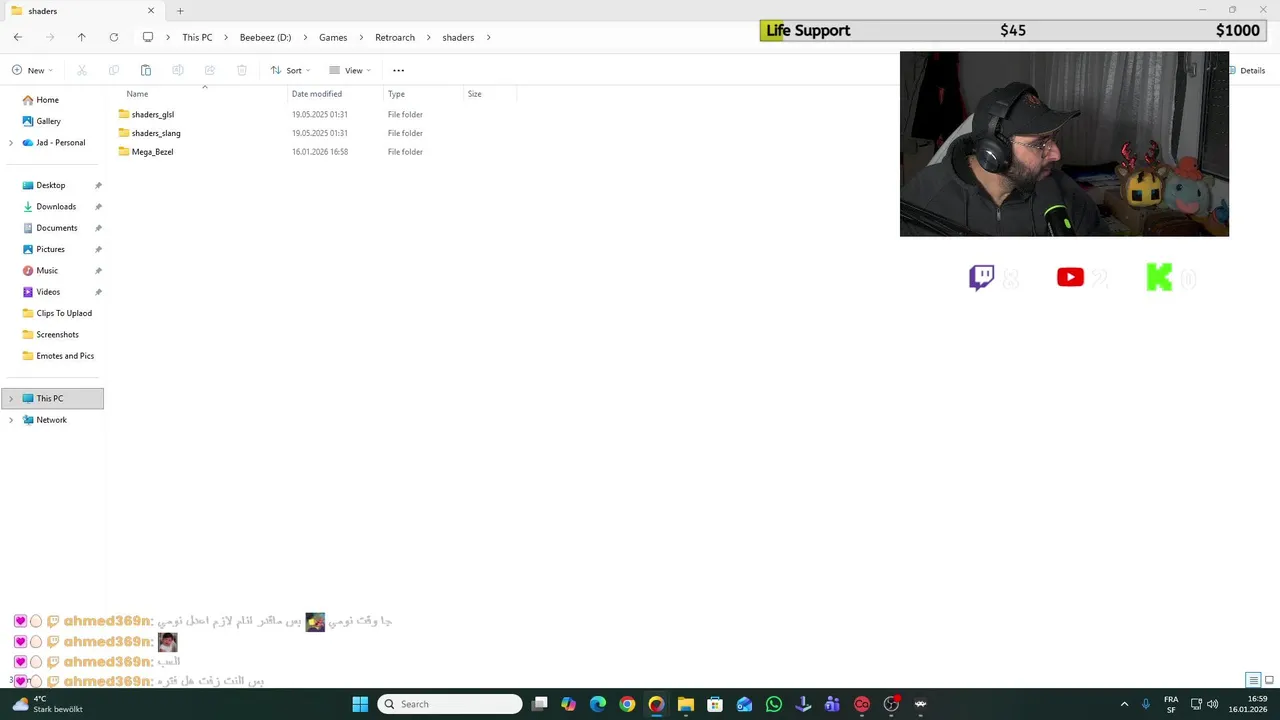Open the PC icon breadcrumb root

(x=148, y=37)
